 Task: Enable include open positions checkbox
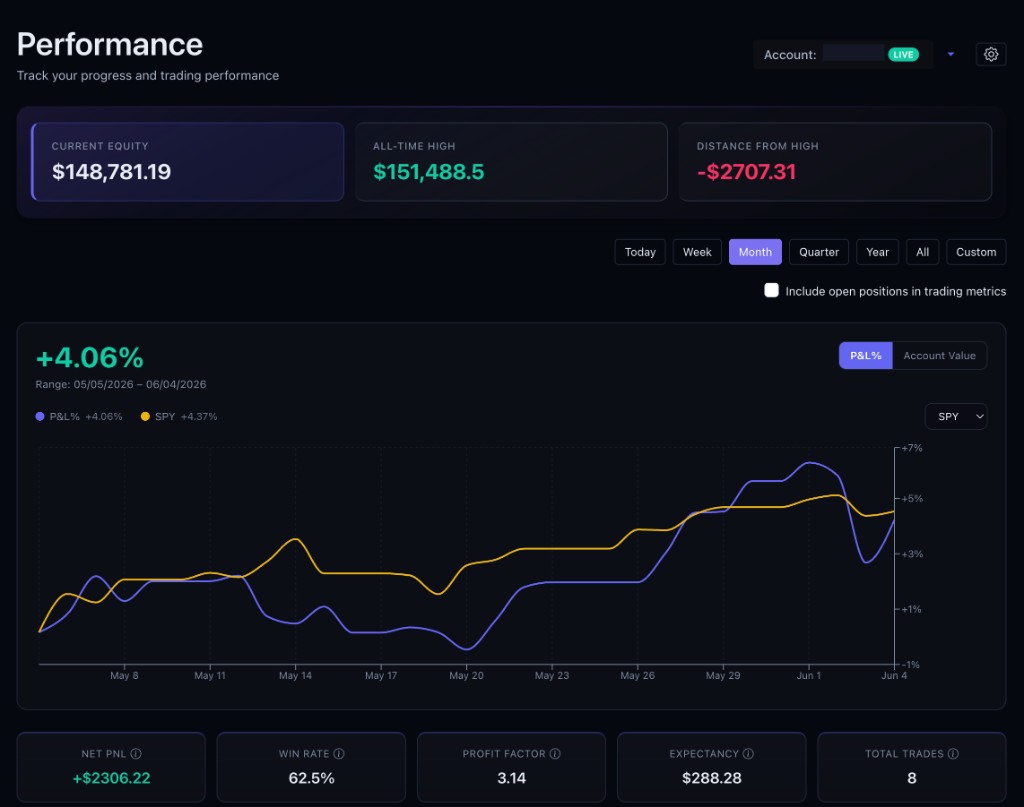coord(771,291)
